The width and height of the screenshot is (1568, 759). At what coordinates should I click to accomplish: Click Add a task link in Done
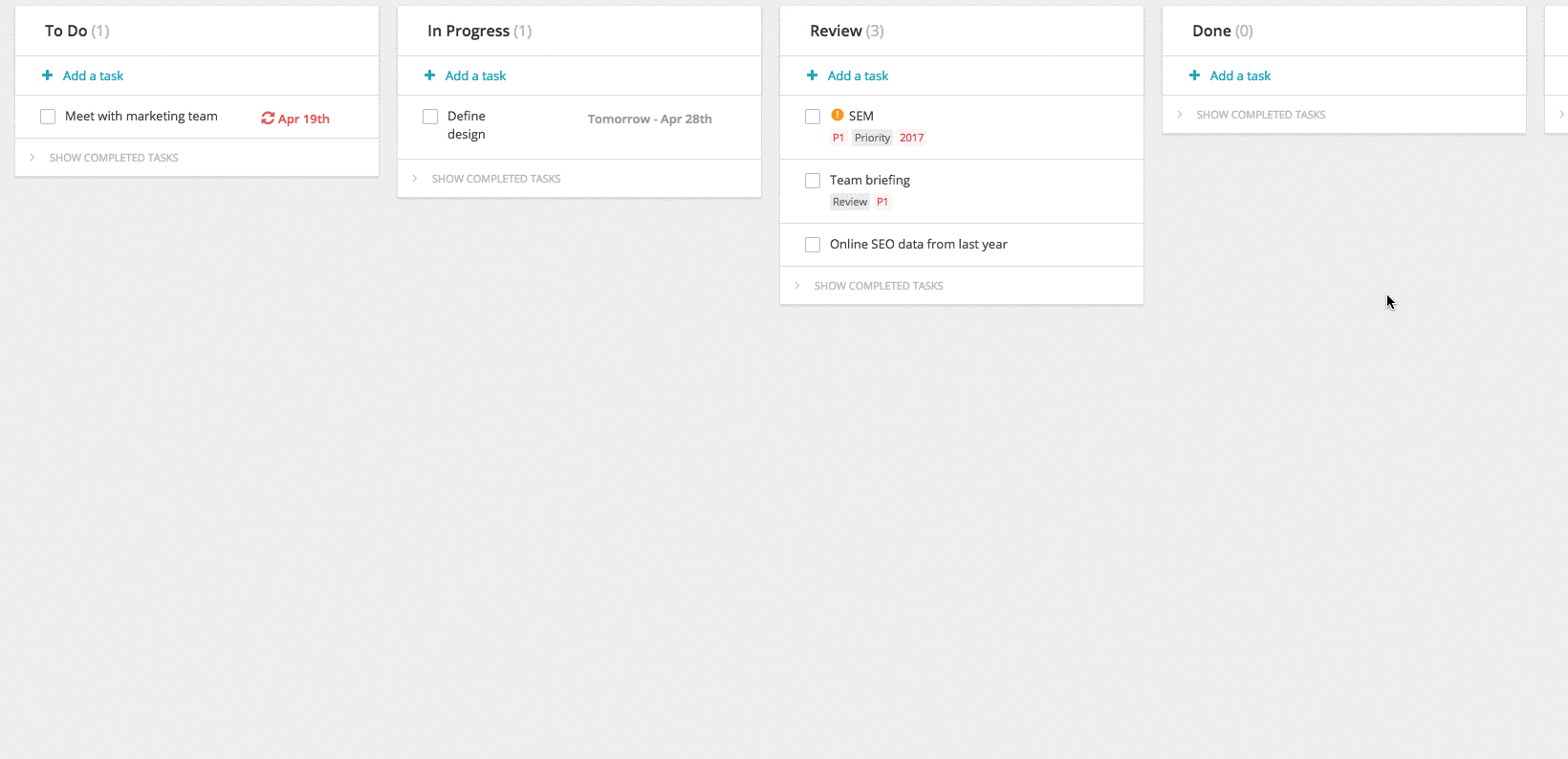[x=1240, y=76]
